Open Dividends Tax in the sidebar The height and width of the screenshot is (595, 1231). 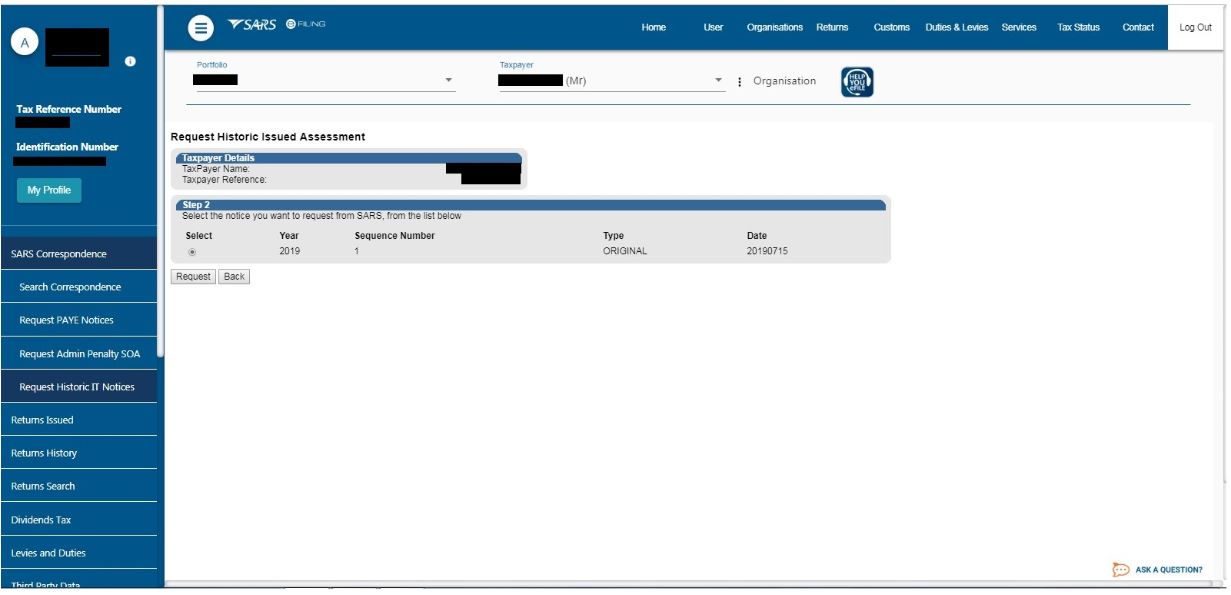point(78,520)
